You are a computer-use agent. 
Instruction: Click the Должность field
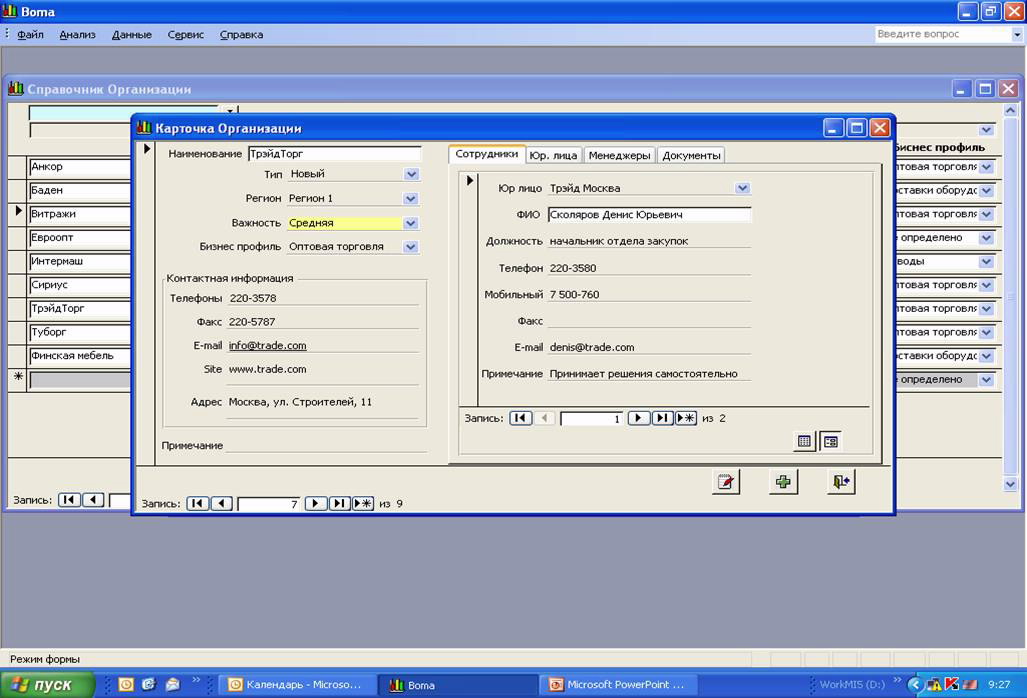(x=649, y=241)
